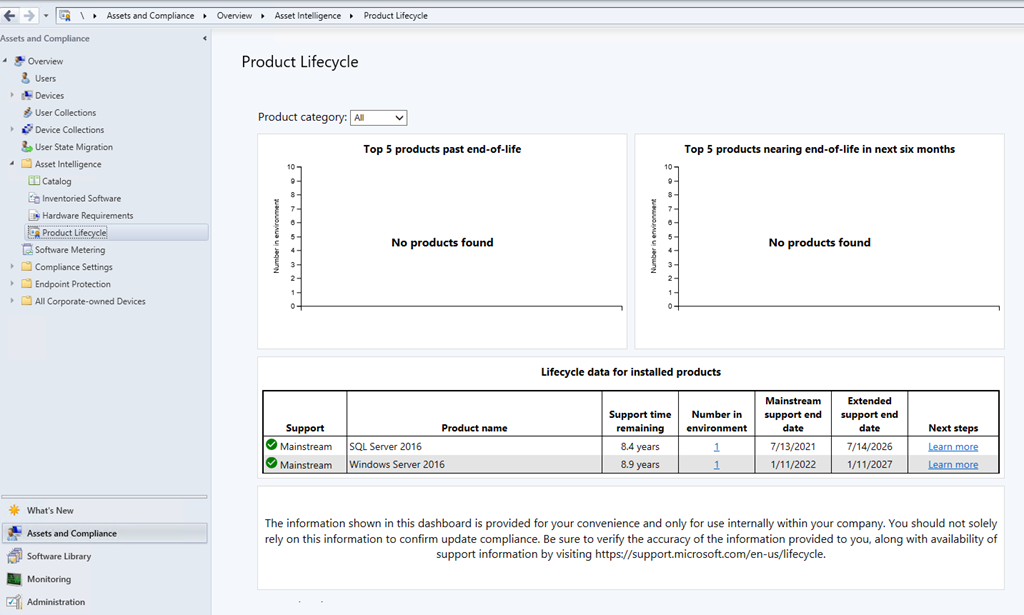Expand the Compliance Settings folder

pos(12,267)
